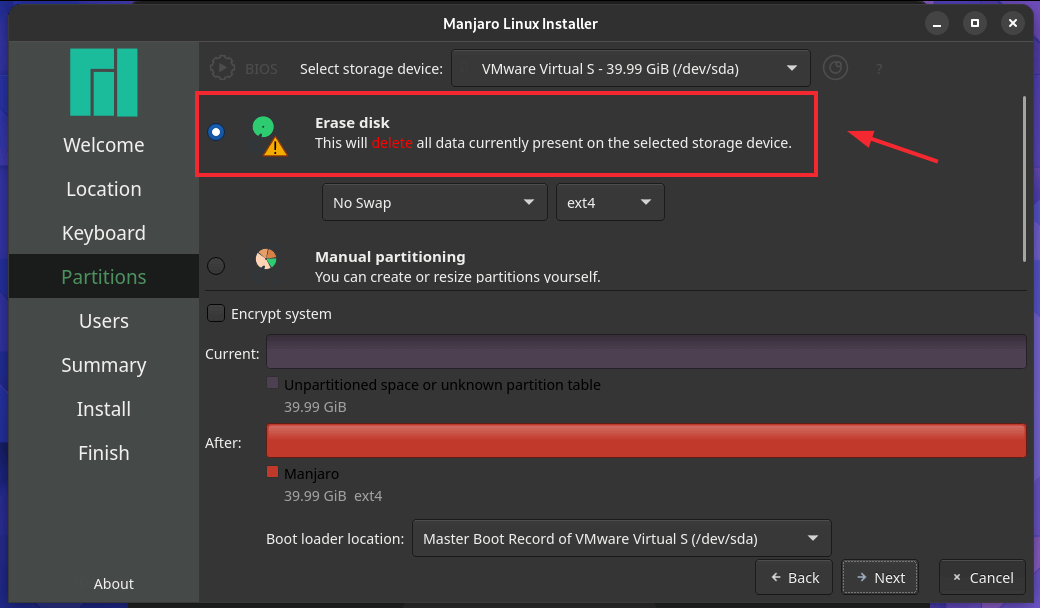Screen dimensions: 1040x608
Task: Click the red Manjaro partition bar
Action: coord(645,440)
